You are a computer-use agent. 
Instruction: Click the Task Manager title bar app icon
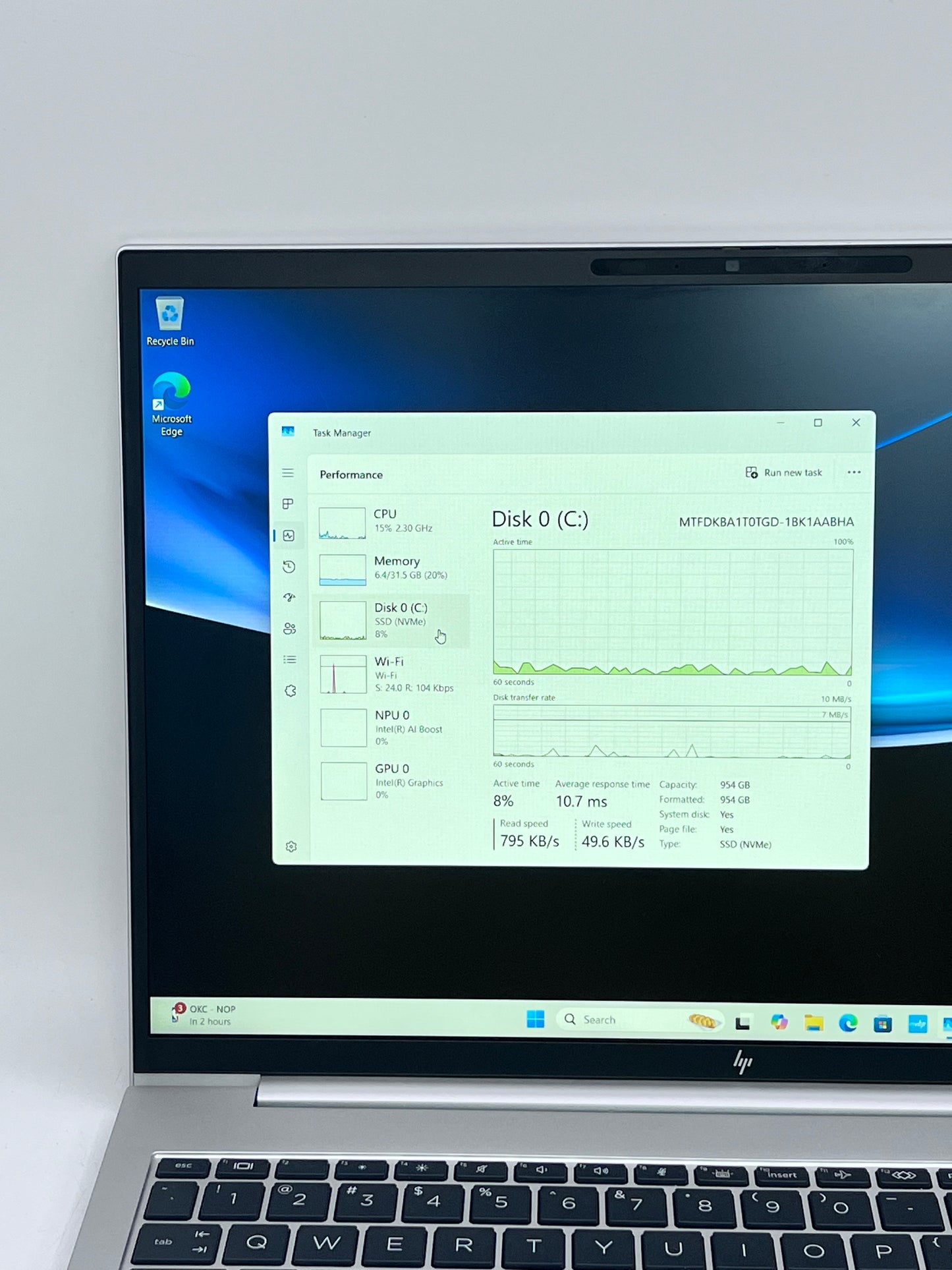click(288, 431)
